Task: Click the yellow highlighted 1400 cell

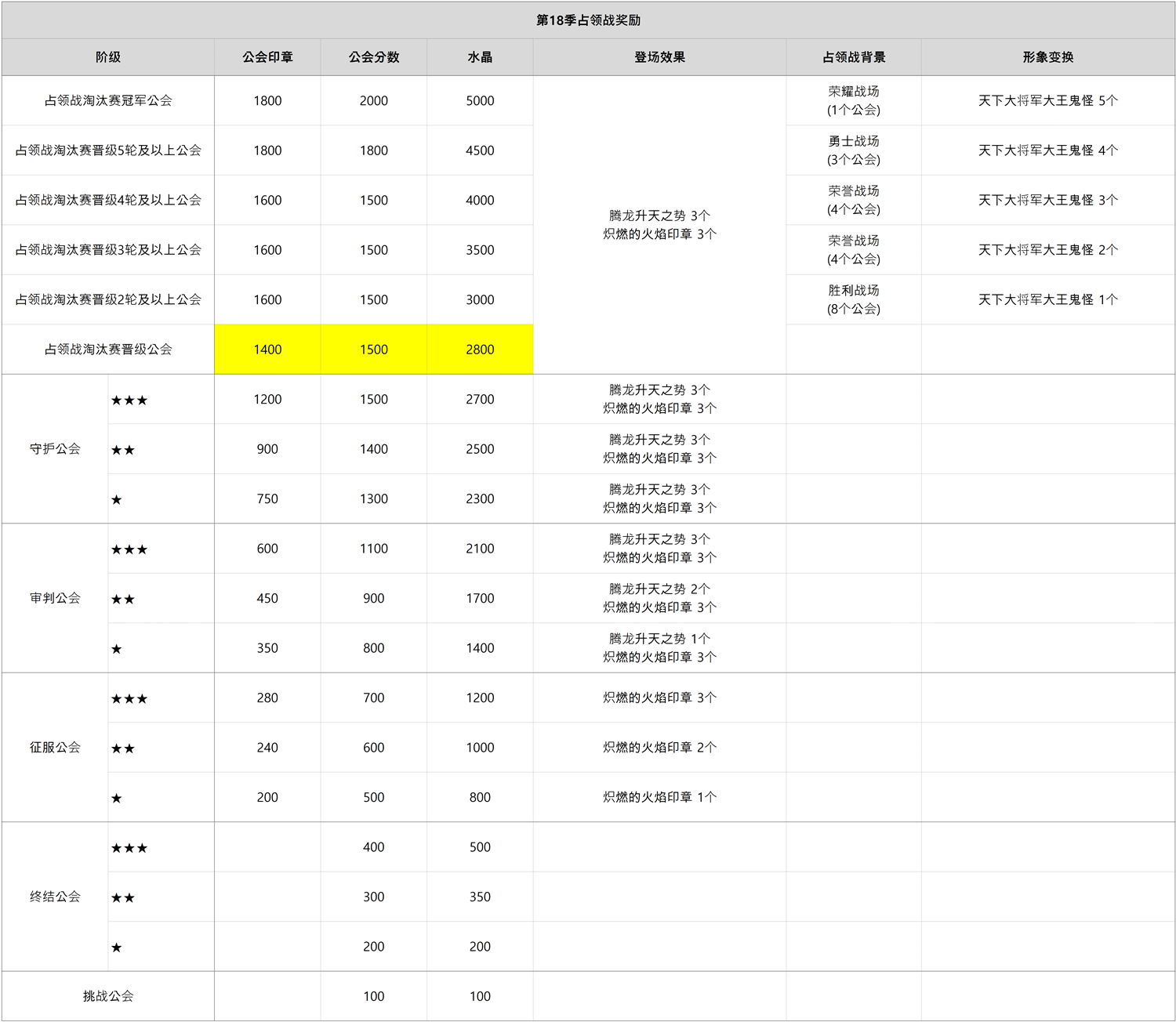Action: [267, 350]
